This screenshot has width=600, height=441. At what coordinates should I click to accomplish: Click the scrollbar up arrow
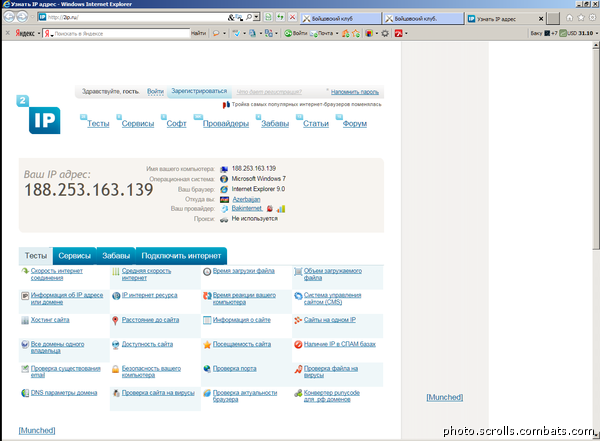coord(596,45)
